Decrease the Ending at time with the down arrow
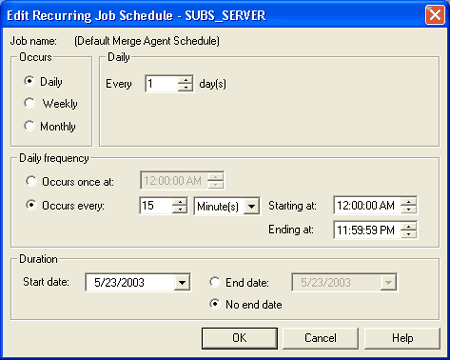Screen dimensions: 450x360 [409, 234]
